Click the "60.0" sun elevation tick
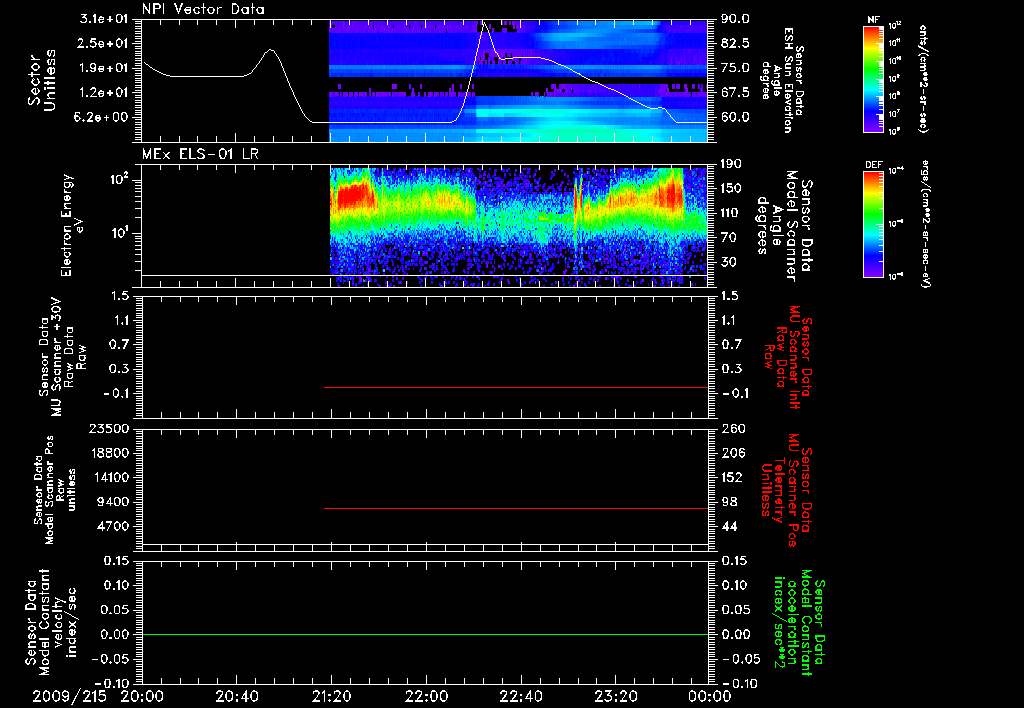Viewport: 1024px width, 708px height. point(735,117)
